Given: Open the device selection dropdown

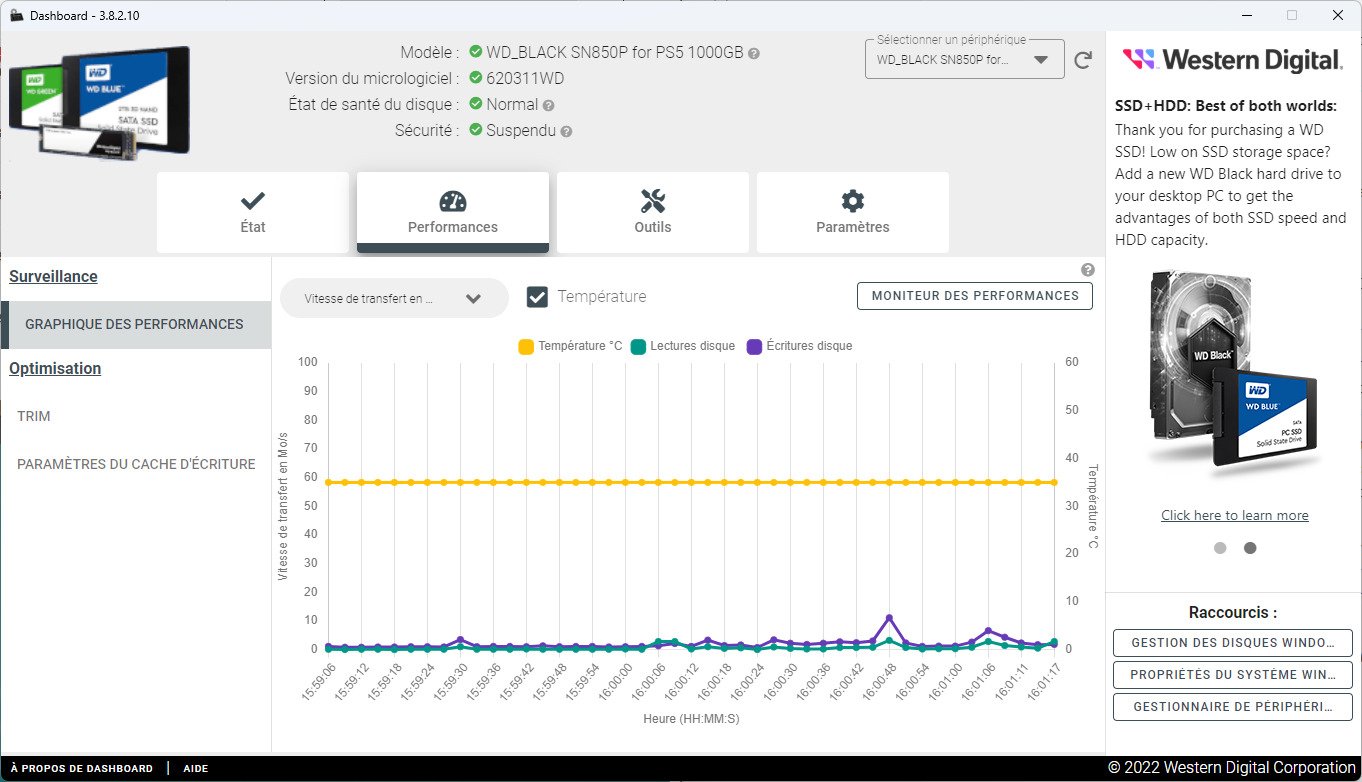Looking at the screenshot, I should 964,59.
